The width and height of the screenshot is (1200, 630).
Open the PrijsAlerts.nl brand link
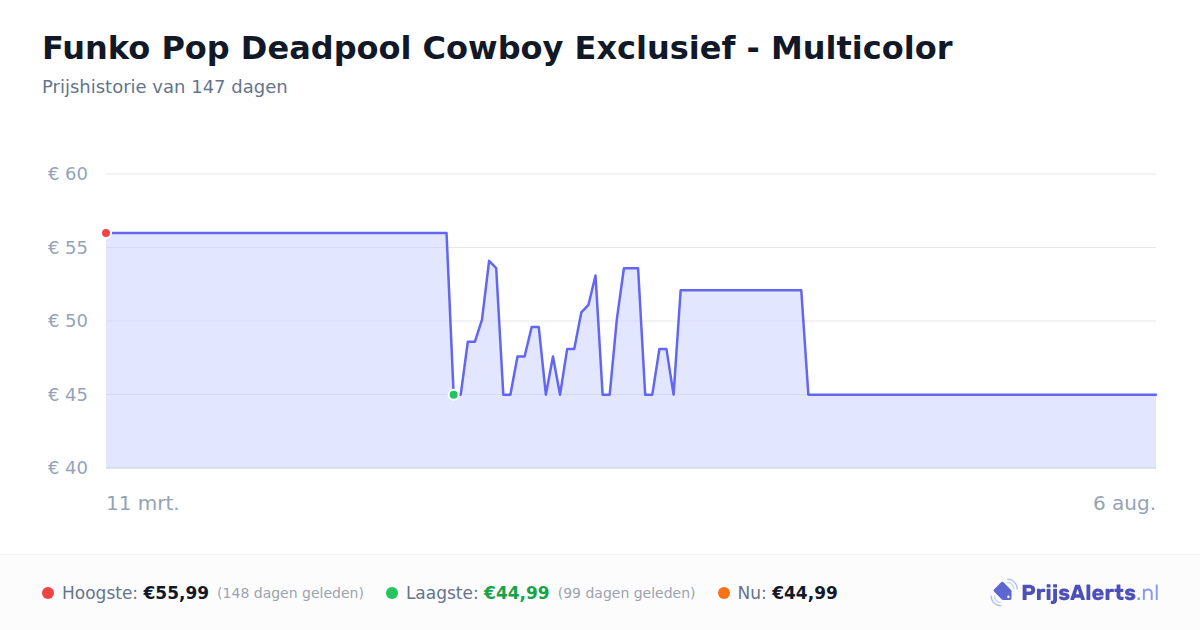point(1074,593)
